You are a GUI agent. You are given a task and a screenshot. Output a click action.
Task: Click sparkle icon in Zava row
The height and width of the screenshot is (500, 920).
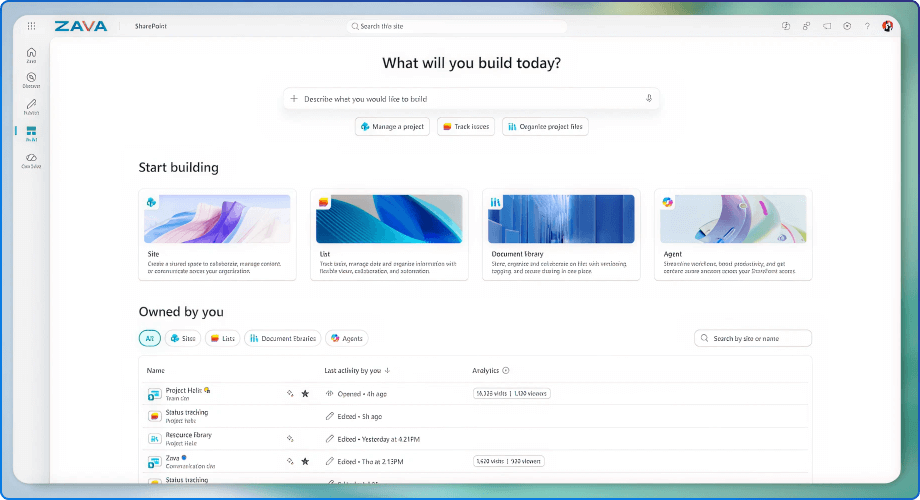tap(290, 461)
